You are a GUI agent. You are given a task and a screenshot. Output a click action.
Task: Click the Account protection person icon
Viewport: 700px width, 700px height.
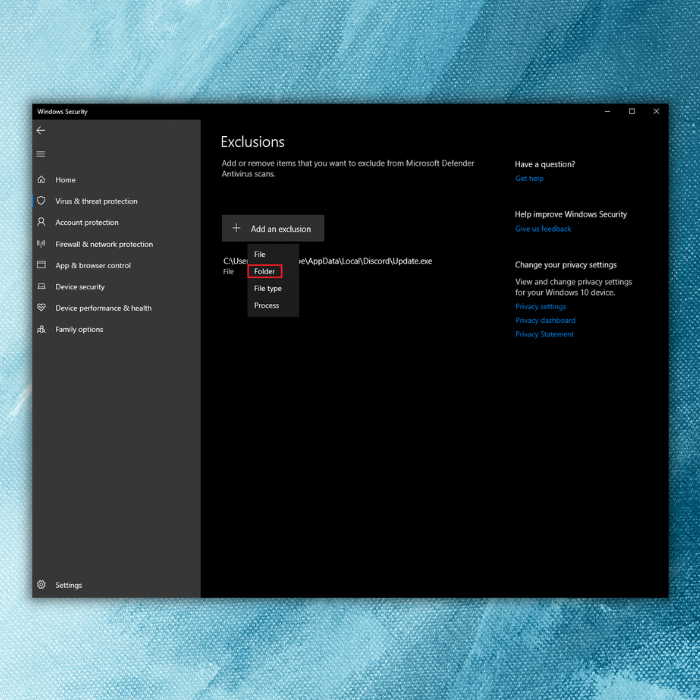click(x=41, y=222)
